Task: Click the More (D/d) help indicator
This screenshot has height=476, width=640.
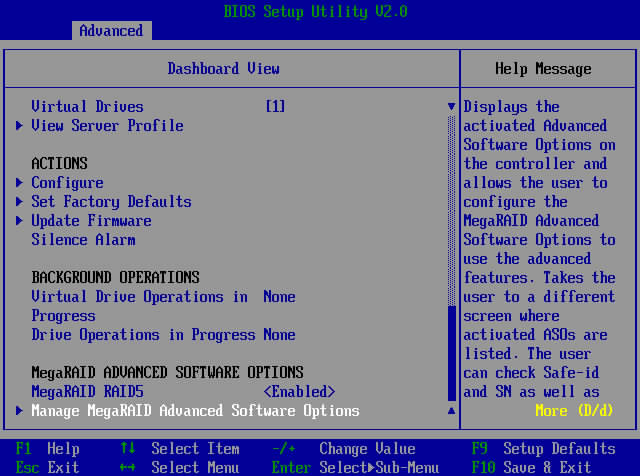Action: pos(574,411)
